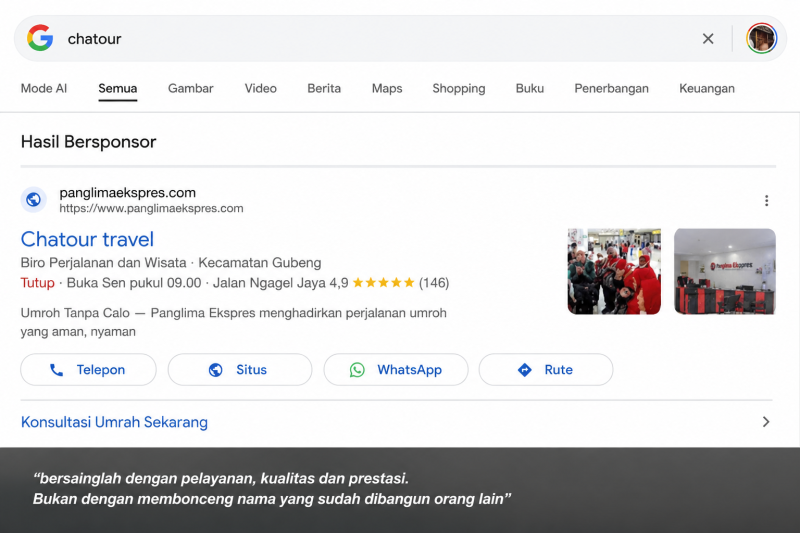Viewport: 800px width, 533px height.
Task: Click the Rute button label
Action: (x=559, y=370)
